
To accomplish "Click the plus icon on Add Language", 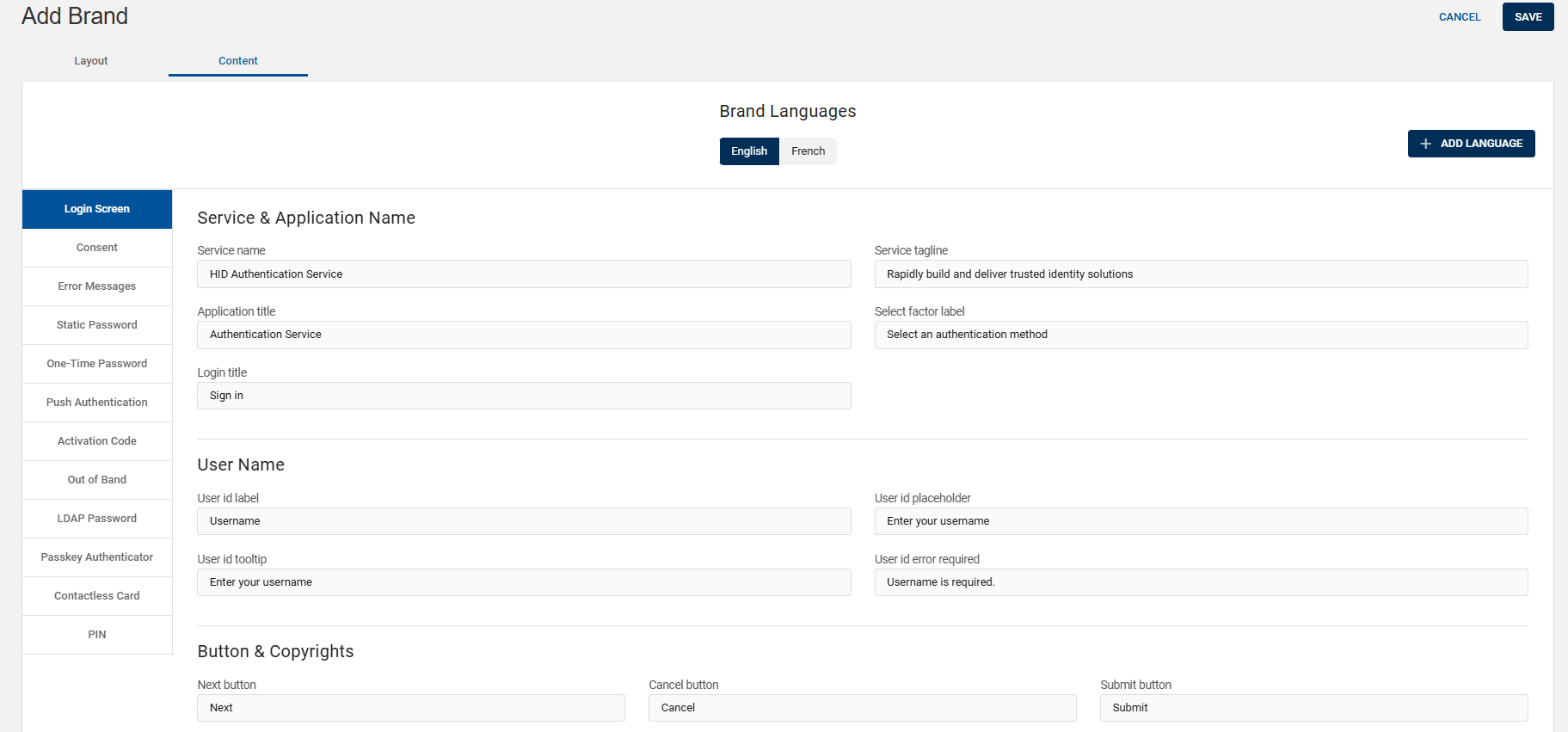I will [x=1425, y=144].
